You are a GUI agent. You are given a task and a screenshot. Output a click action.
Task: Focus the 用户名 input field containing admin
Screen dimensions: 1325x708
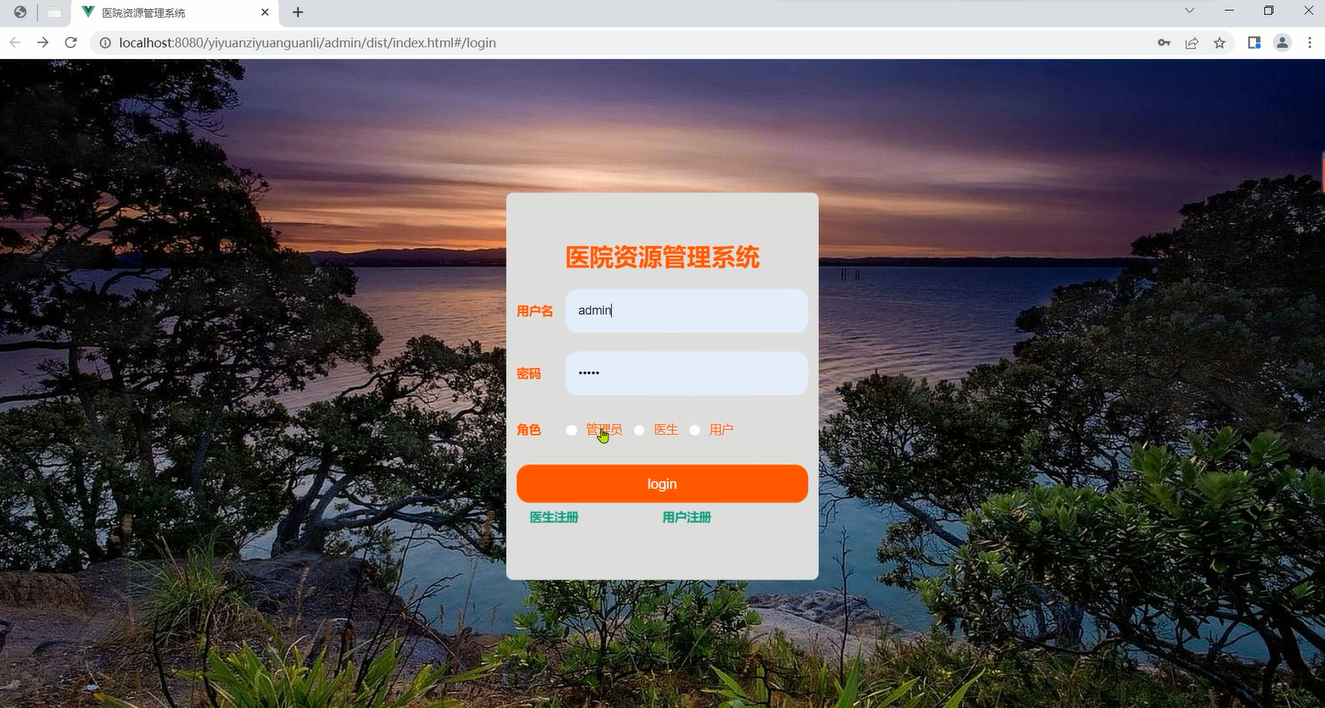point(686,311)
